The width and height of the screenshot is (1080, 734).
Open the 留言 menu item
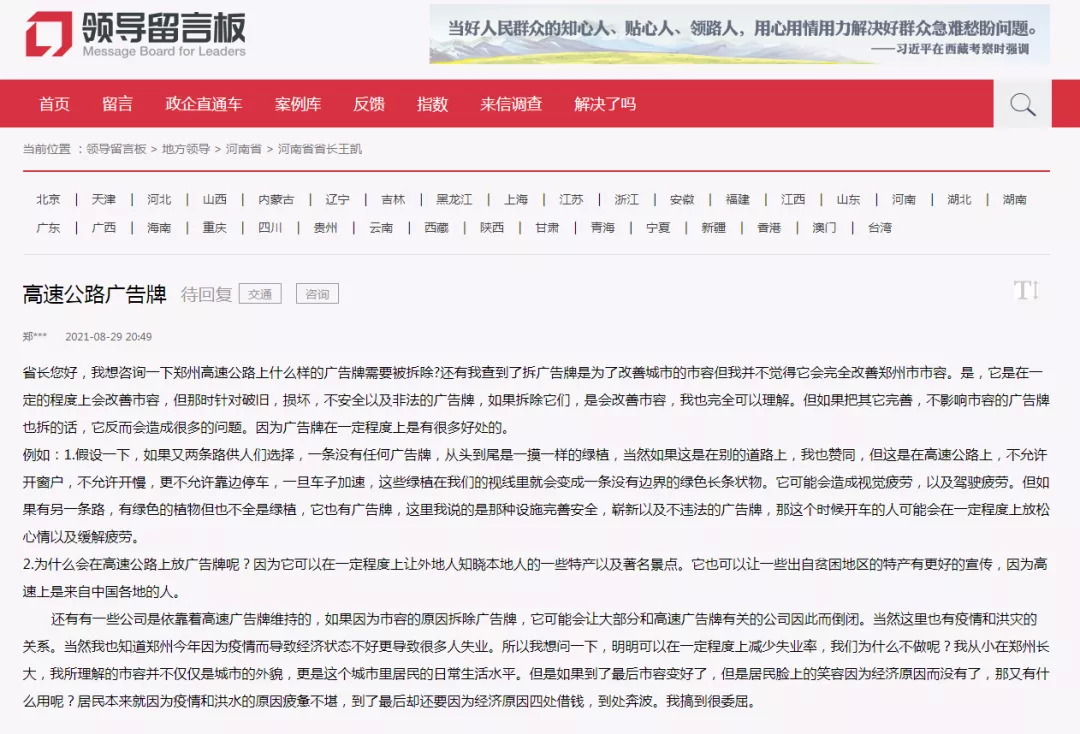point(117,104)
